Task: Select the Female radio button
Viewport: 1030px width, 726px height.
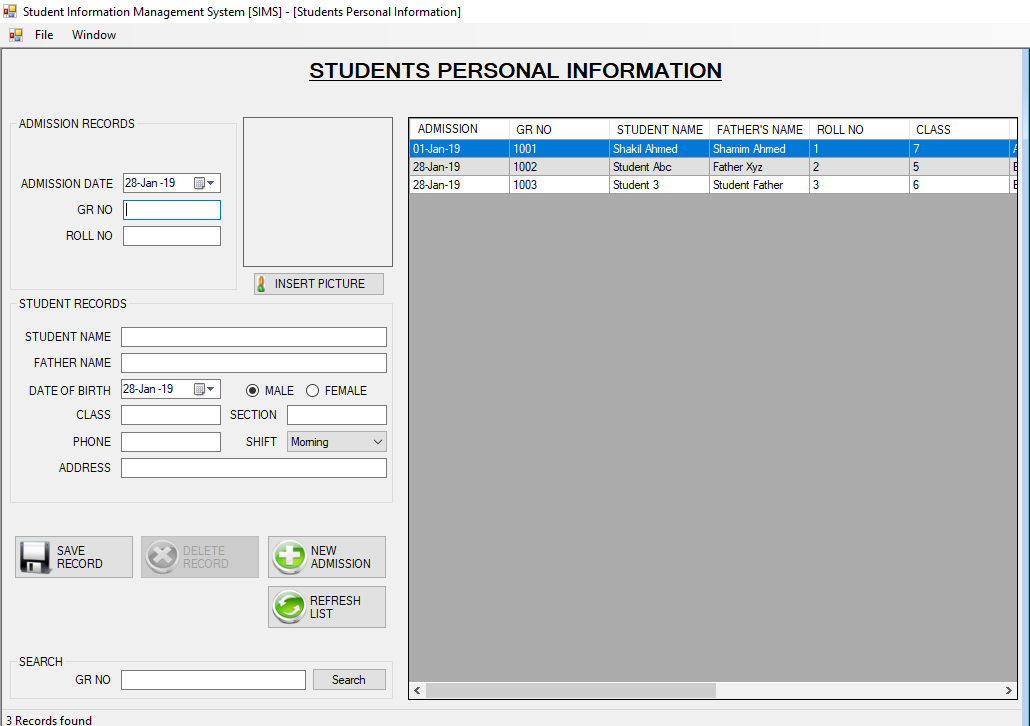Action: pyautogui.click(x=313, y=391)
